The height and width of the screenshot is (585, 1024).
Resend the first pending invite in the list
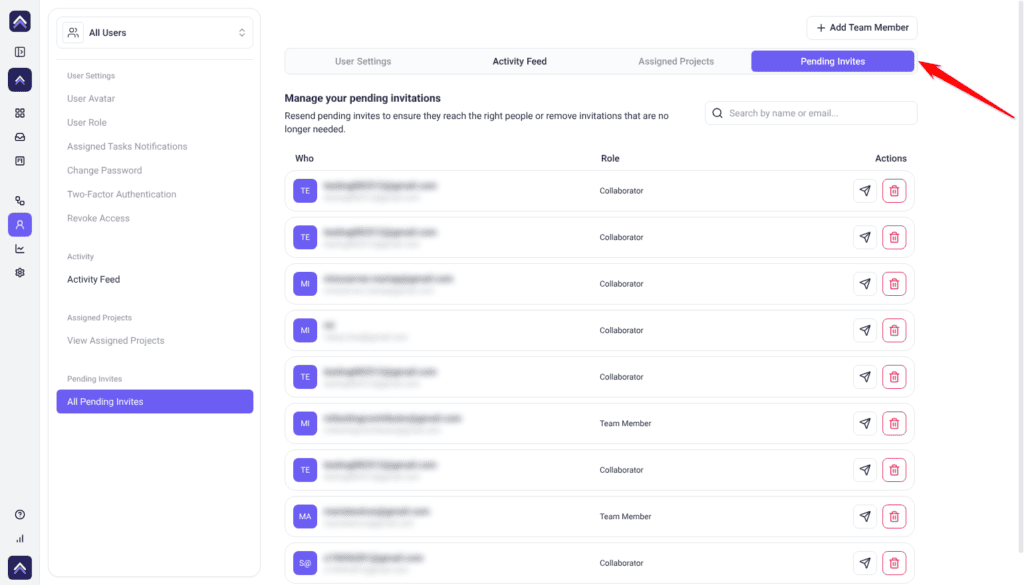click(865, 191)
